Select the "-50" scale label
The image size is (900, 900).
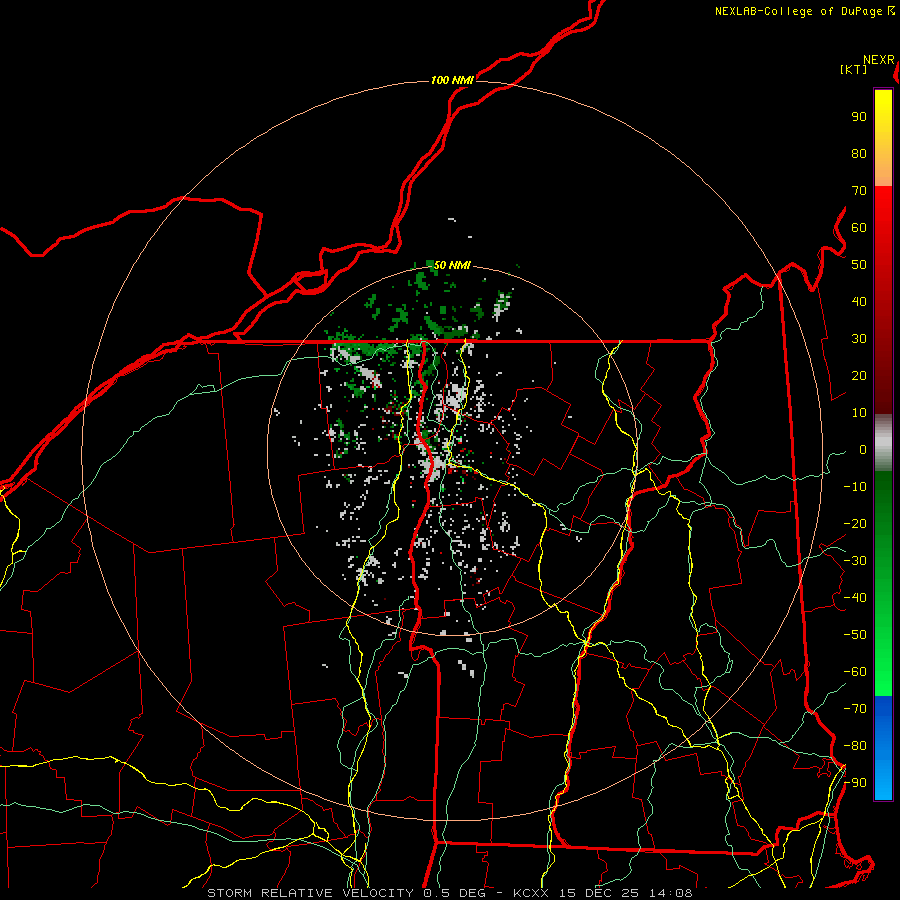pos(855,635)
